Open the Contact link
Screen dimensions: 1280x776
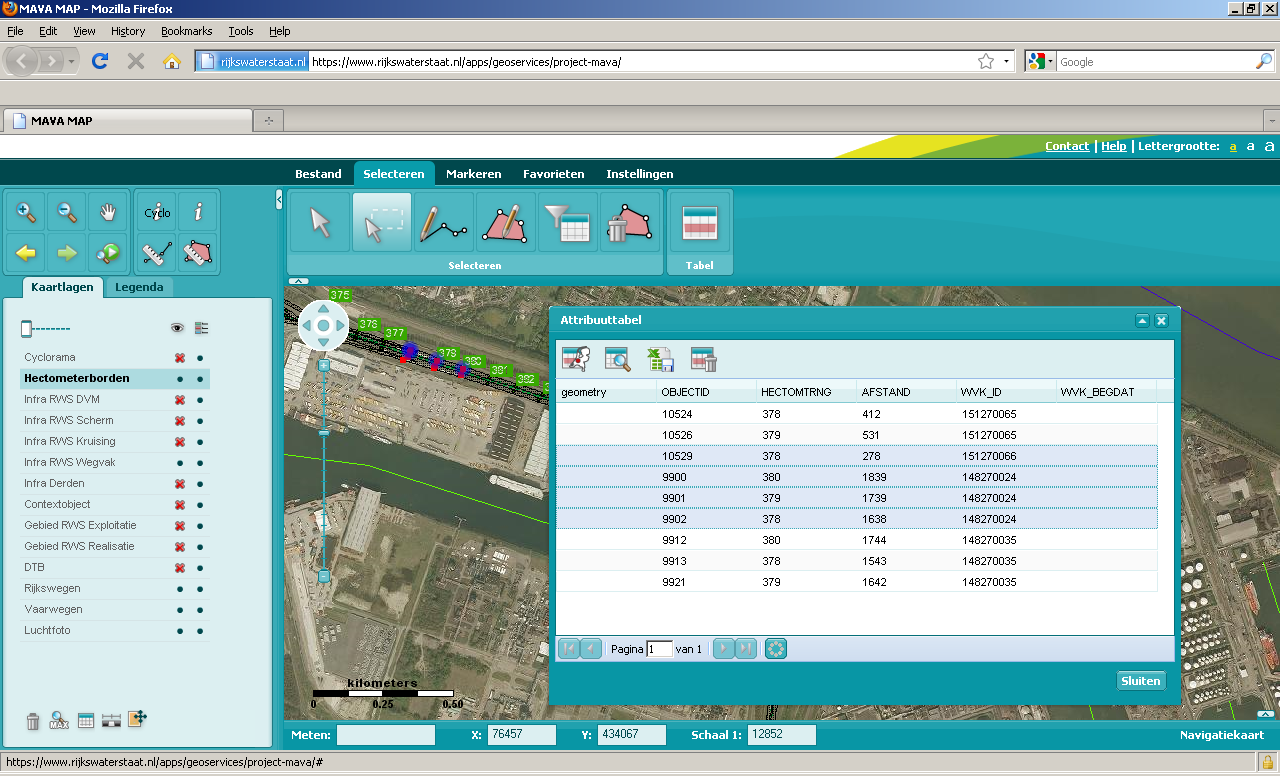(1066, 146)
